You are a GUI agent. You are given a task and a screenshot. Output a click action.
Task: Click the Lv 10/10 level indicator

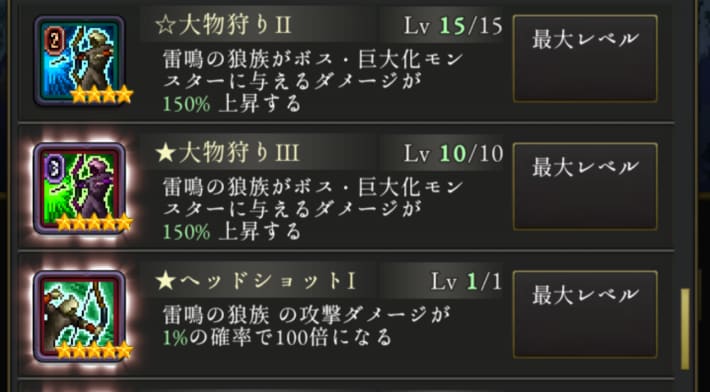(x=453, y=155)
